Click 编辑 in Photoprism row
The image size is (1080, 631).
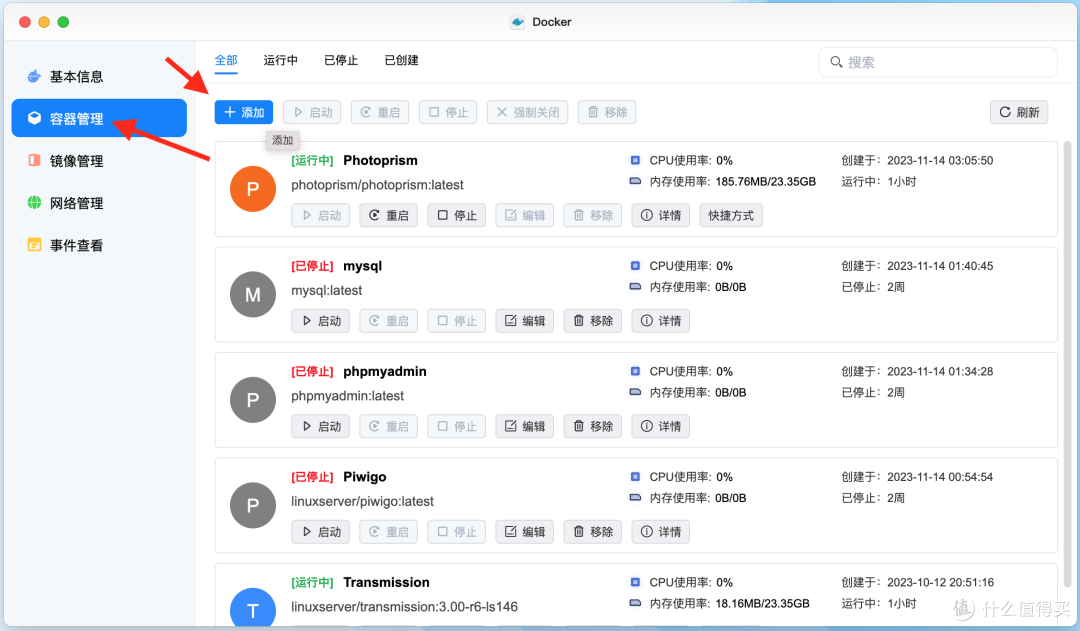tap(525, 216)
